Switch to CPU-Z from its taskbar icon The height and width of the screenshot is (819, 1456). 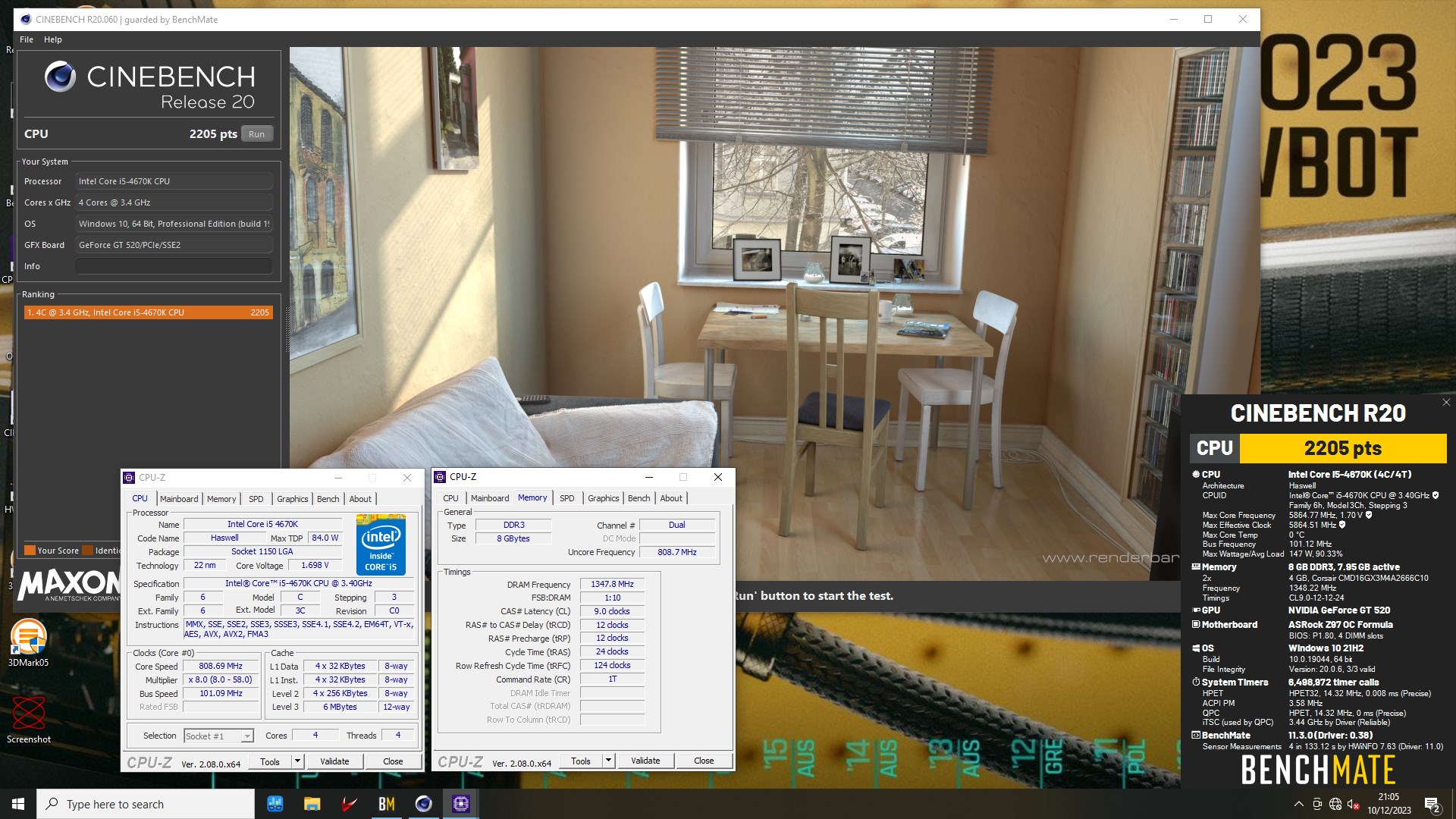(x=461, y=804)
